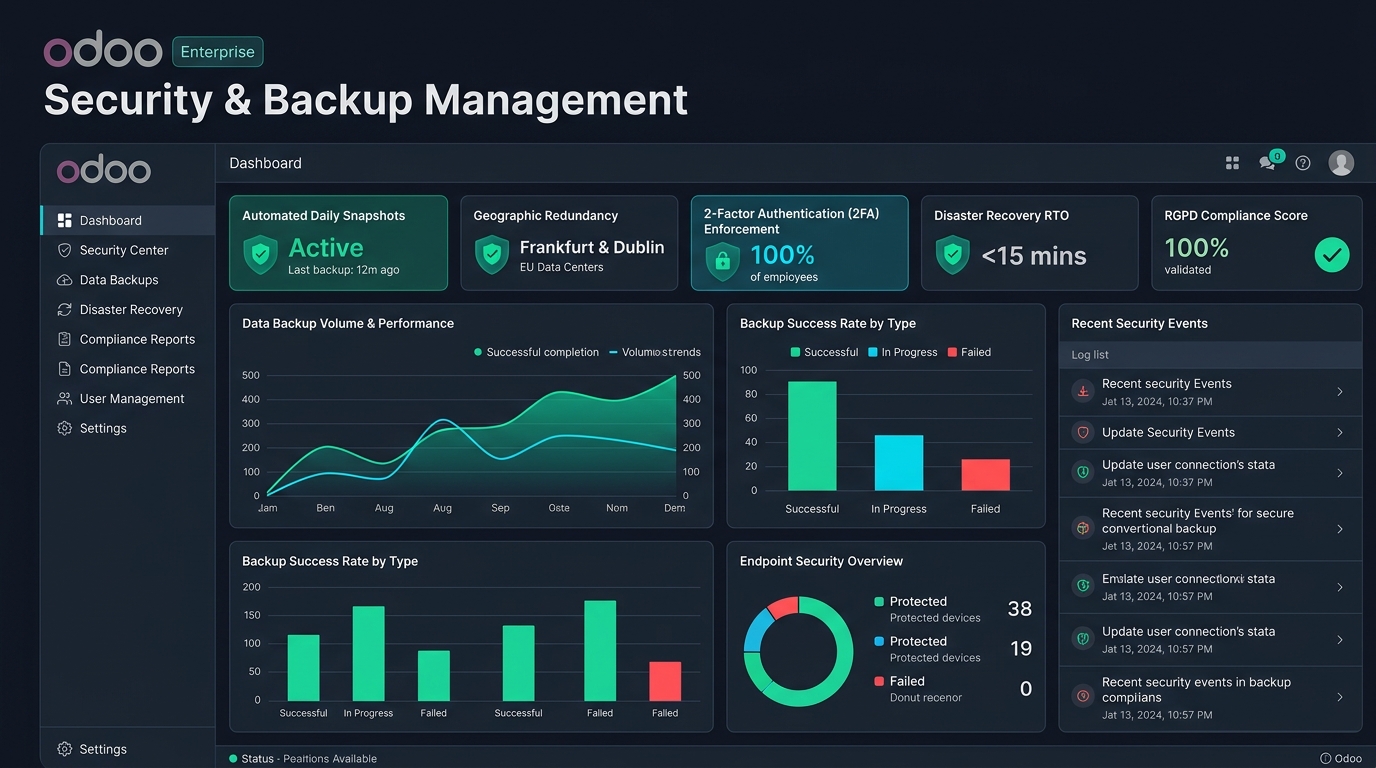
Task: Click the Odoo logo in the sidebar
Action: [x=104, y=171]
